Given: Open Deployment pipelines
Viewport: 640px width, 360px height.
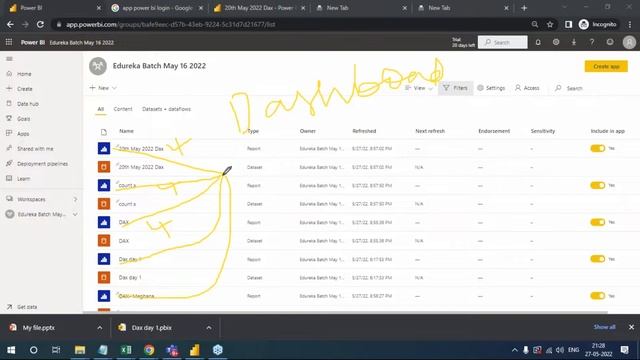Looking at the screenshot, I should coord(42,164).
